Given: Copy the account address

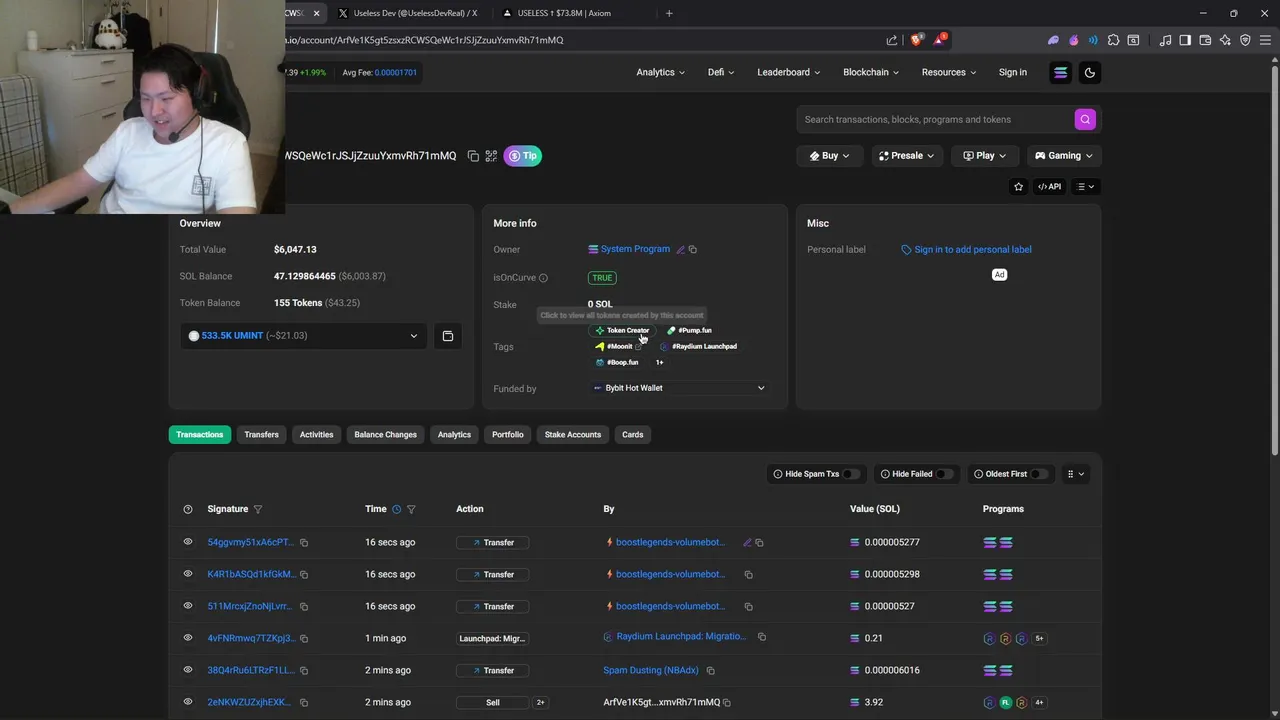Looking at the screenshot, I should pos(473,156).
